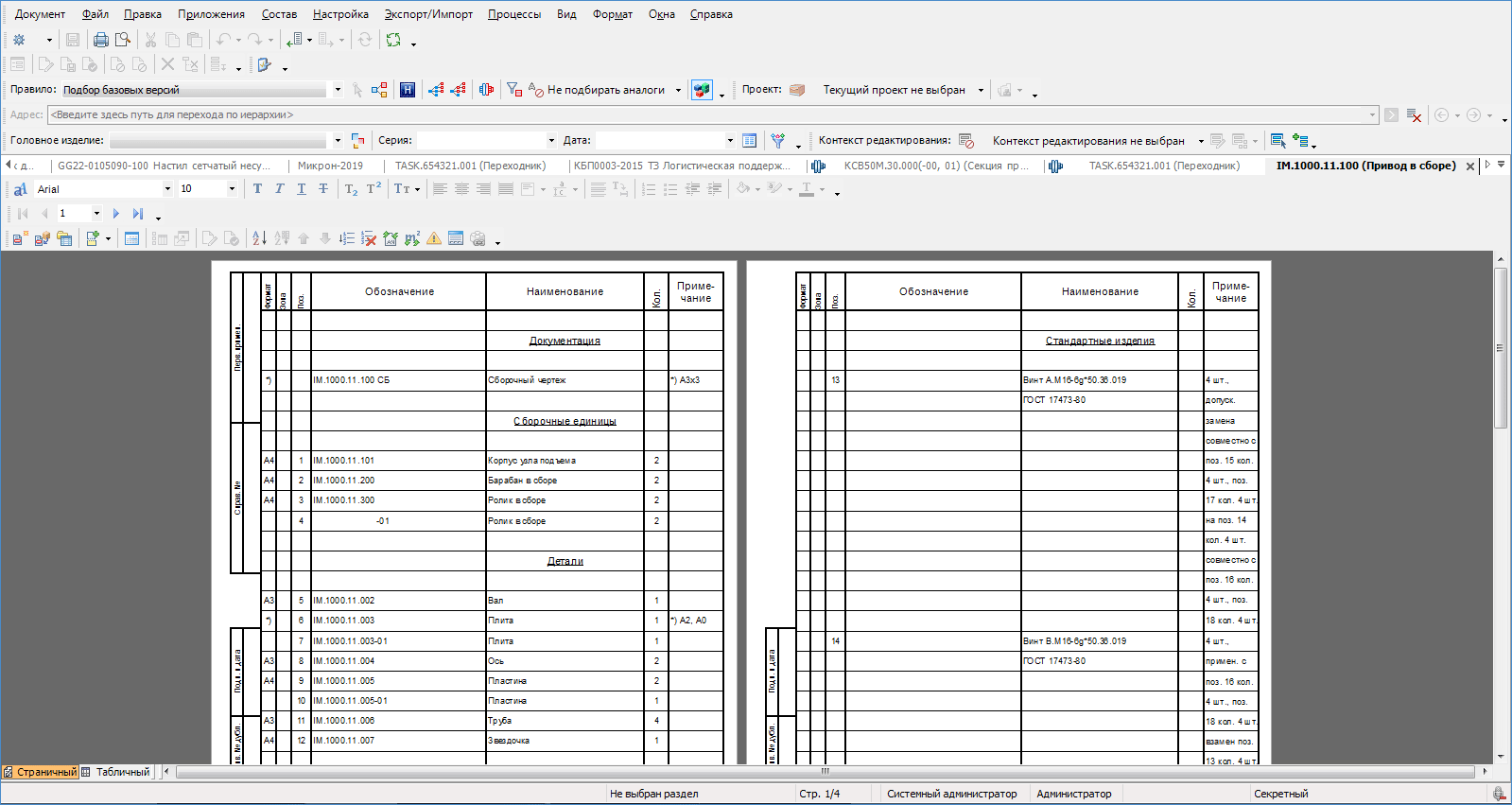This screenshot has width=1512, height=805.
Task: Go to the next page arrow
Action: [116, 214]
